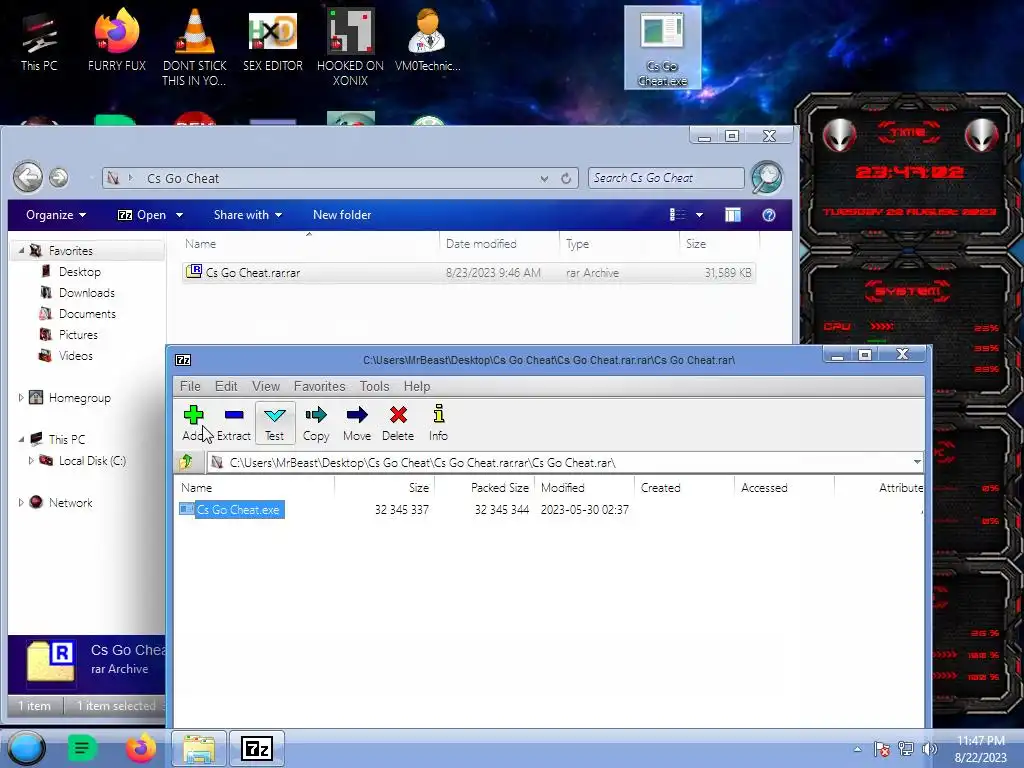Open the 7-Zip Edit menu
The image size is (1024, 768).
pyautogui.click(x=226, y=386)
